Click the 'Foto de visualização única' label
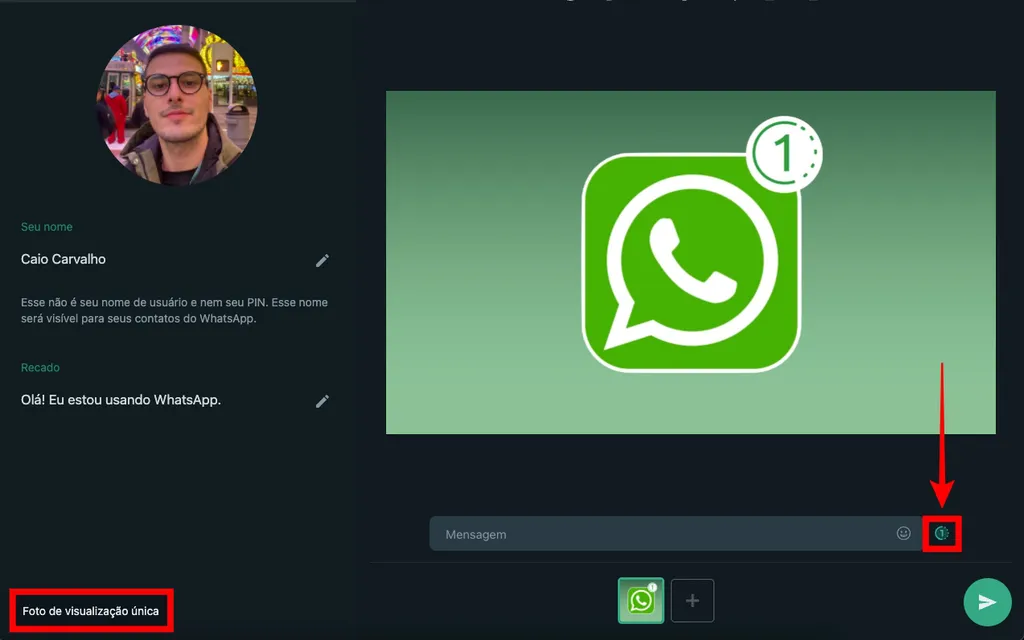Viewport: 1024px width, 640px height. [90, 611]
